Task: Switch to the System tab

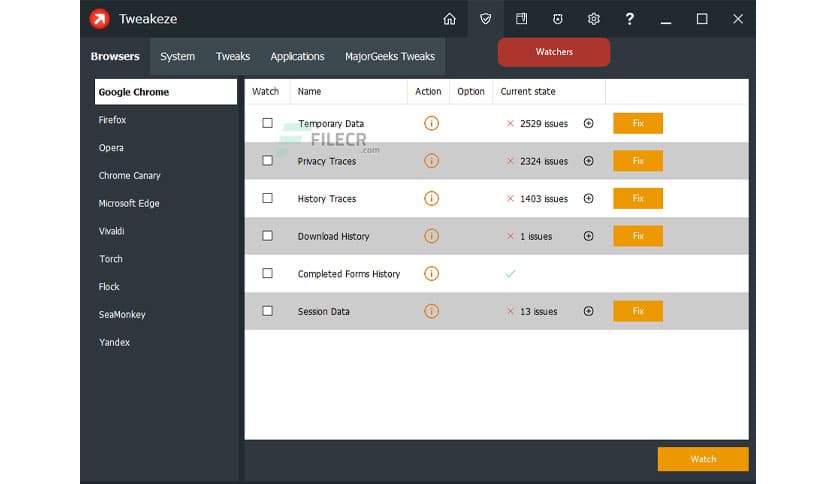Action: click(177, 56)
